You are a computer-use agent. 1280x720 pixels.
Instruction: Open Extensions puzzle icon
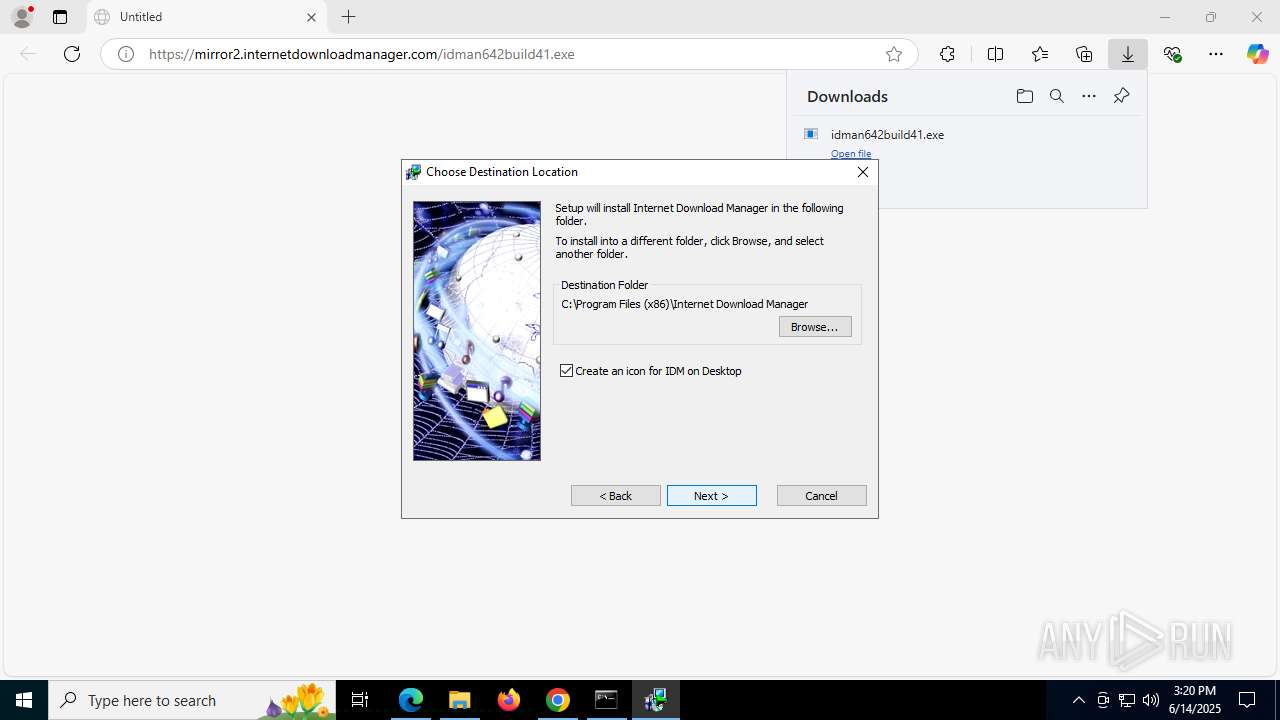947,54
